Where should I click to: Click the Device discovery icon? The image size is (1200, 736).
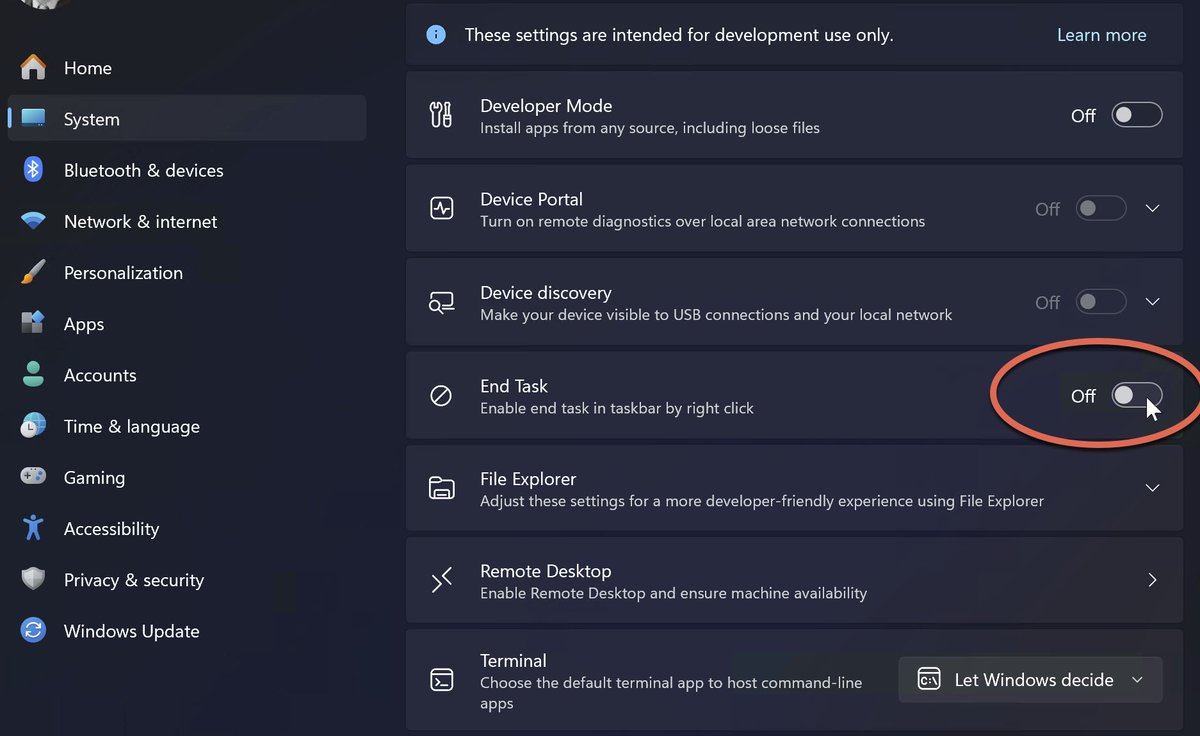[x=441, y=301]
